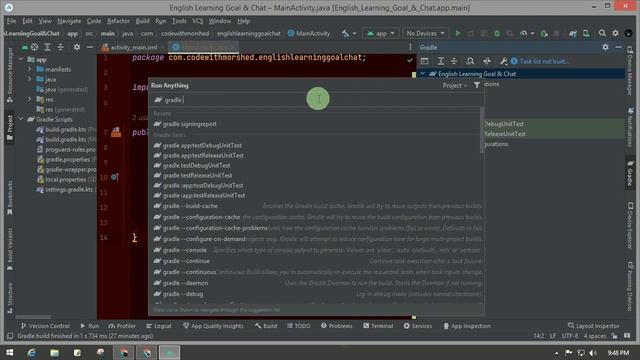This screenshot has height=360, width=640.
Task: Open settings.gradle.kts in Project tree
Action: (x=66, y=189)
